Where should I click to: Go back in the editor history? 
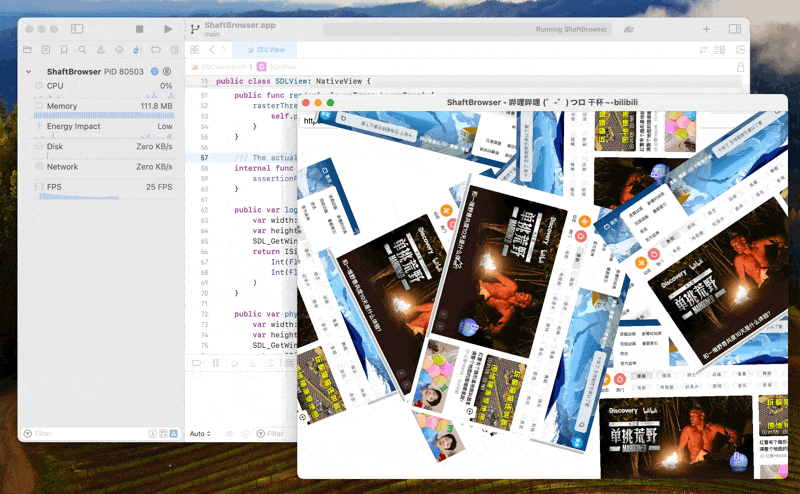(212, 50)
